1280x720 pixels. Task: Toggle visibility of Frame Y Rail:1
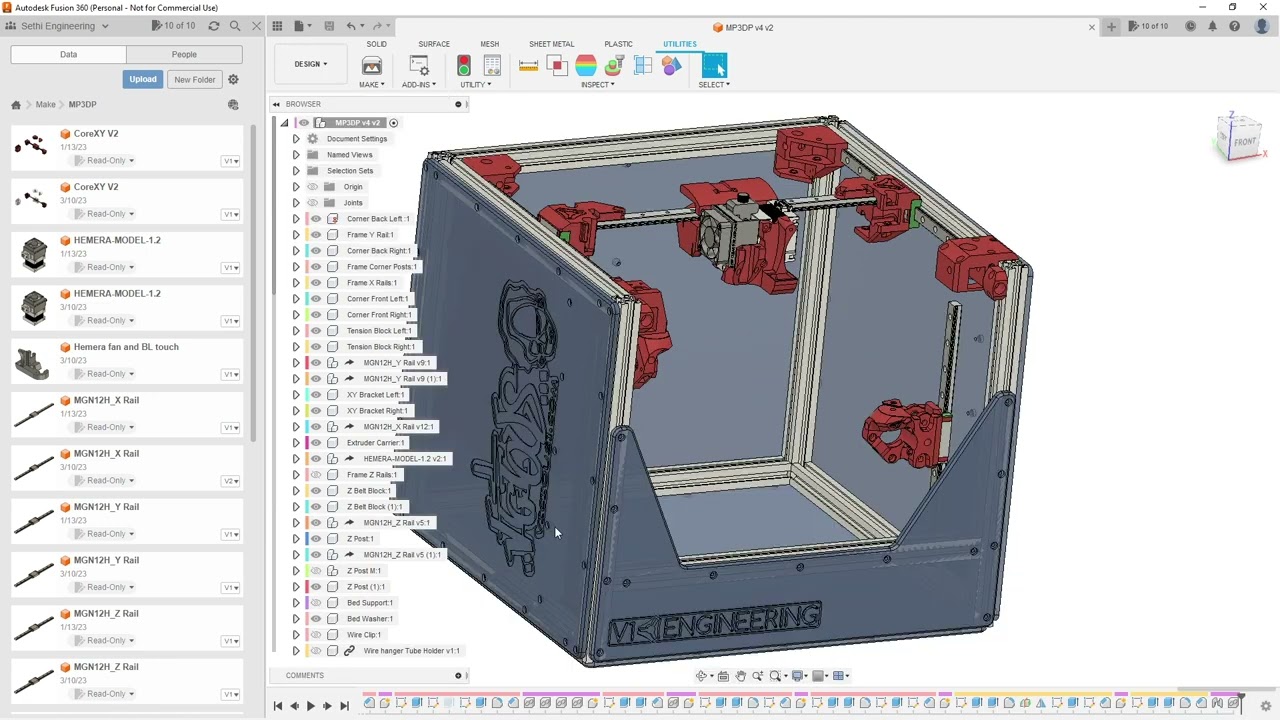point(316,235)
